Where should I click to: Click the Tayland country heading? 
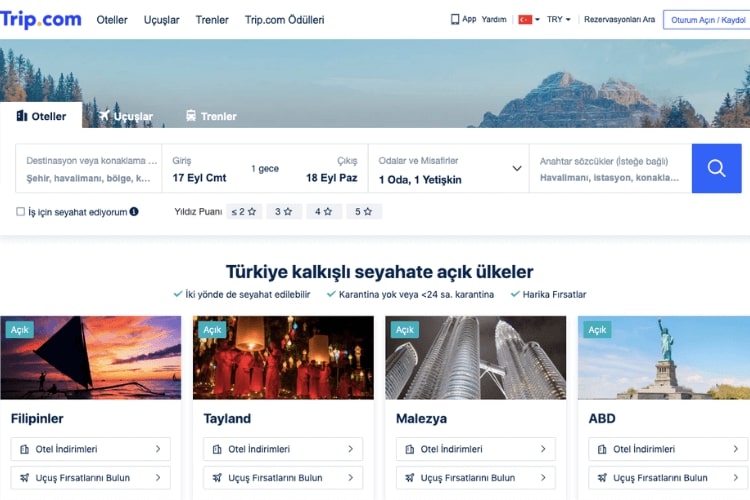(x=227, y=419)
